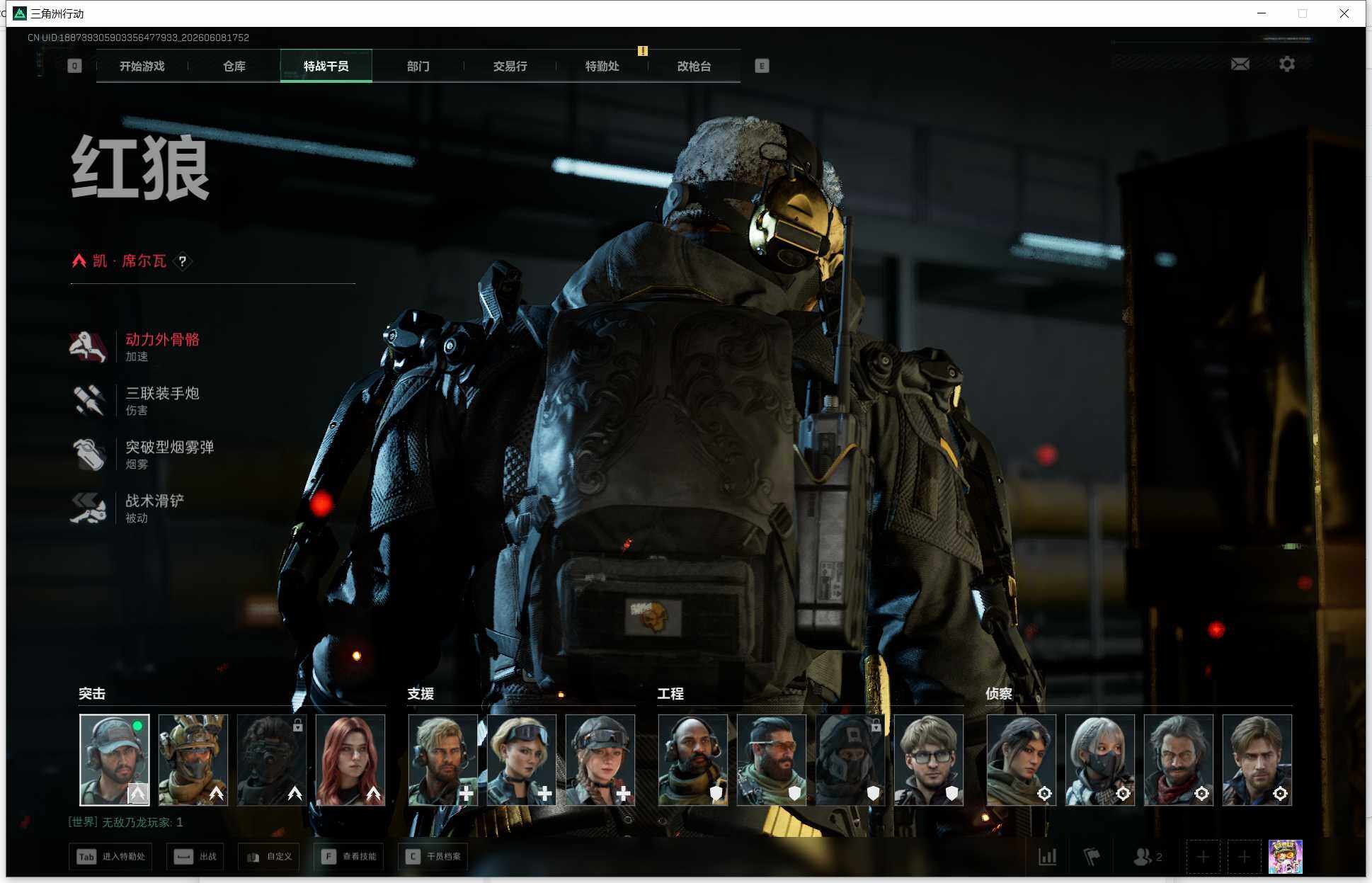
Task: Select the blond bearded support operator
Action: (x=443, y=760)
